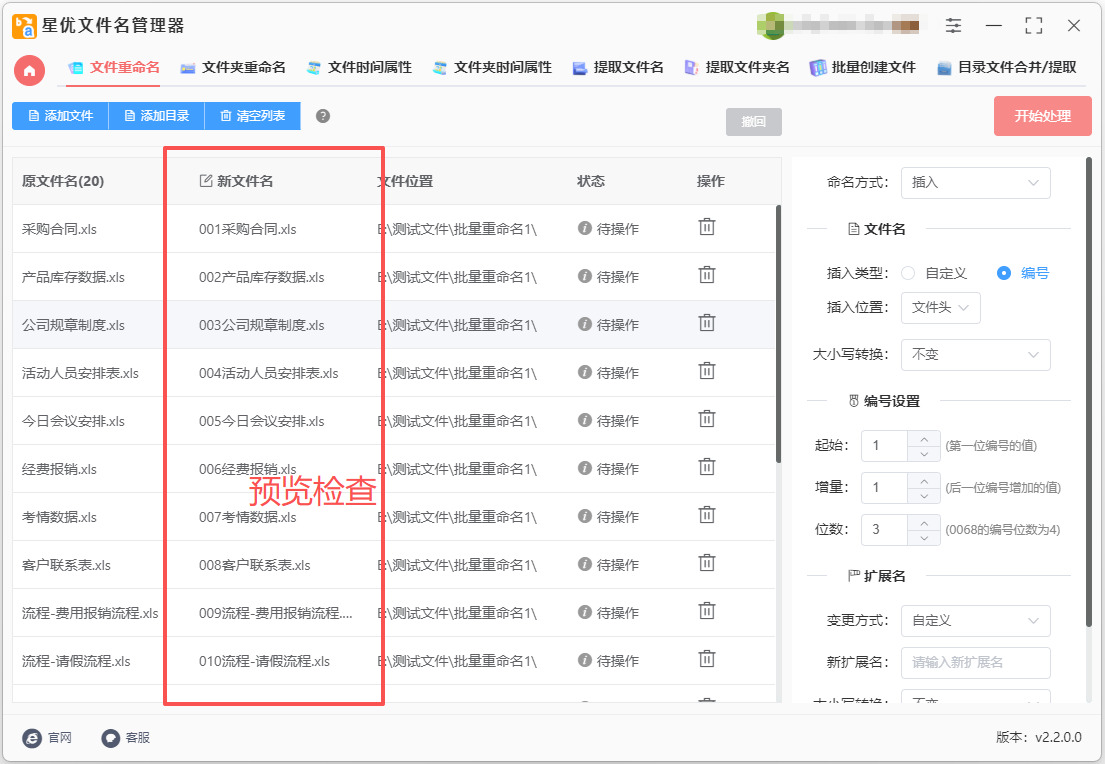
Task: Click the file list vertical scrollbar
Action: pos(778,334)
